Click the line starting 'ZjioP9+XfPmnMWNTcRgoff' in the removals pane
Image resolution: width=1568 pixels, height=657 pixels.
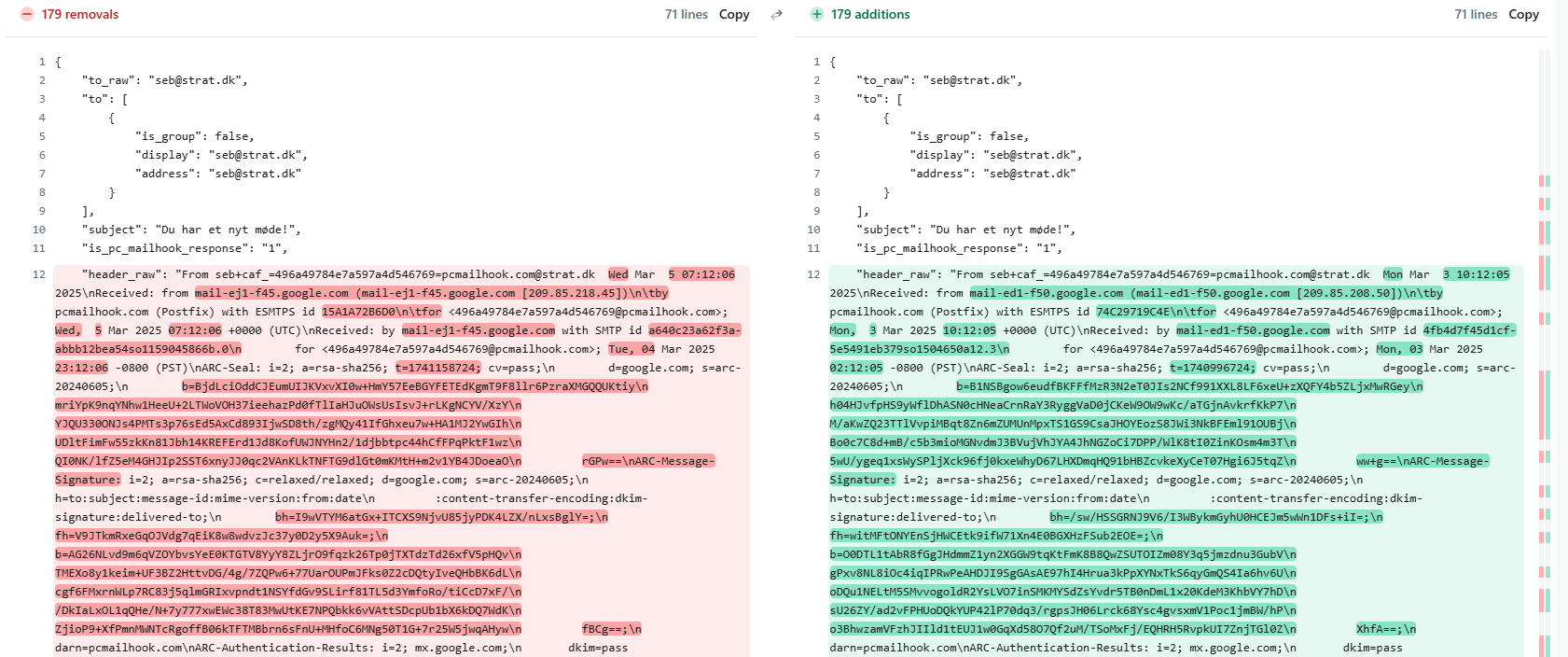point(288,629)
